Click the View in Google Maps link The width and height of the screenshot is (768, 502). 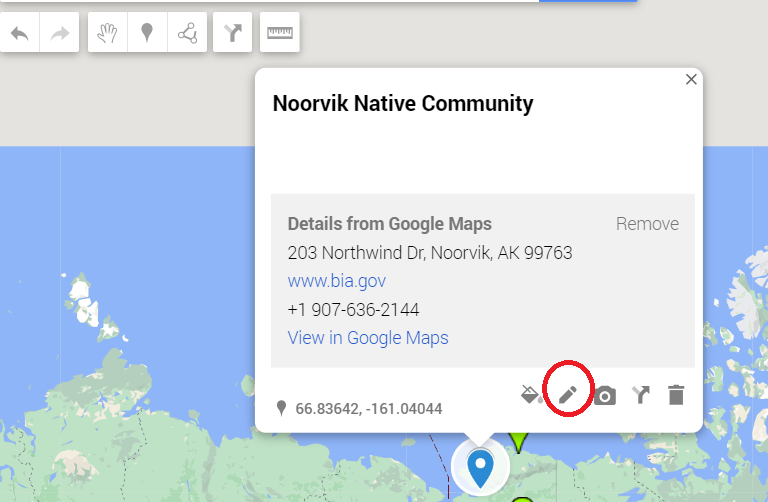pyautogui.click(x=368, y=338)
